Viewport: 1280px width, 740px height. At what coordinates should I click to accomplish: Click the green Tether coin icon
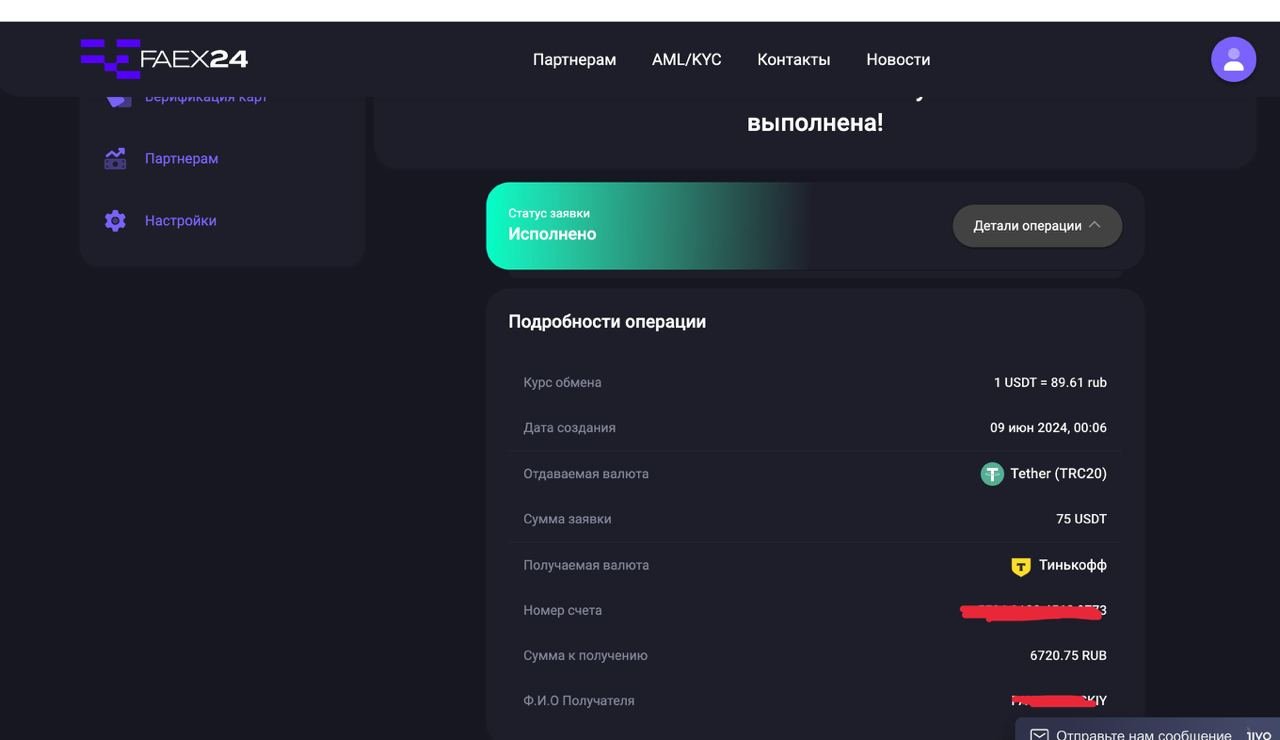point(991,474)
